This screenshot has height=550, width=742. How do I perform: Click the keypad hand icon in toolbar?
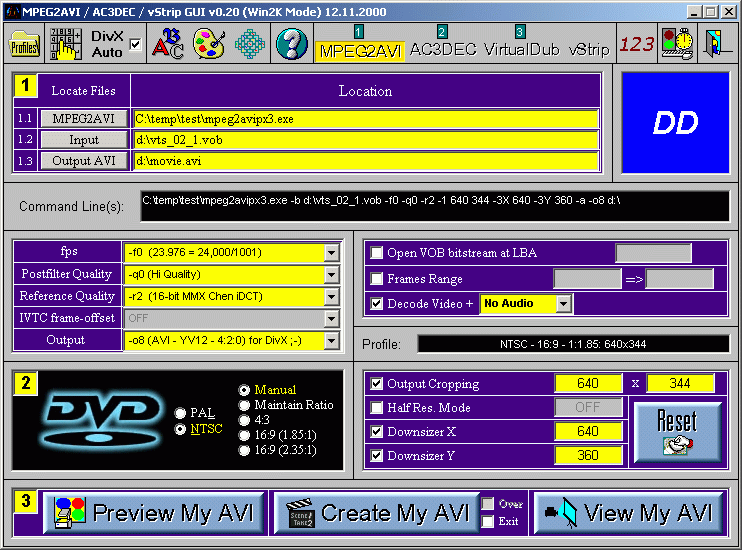pyautogui.click(x=66, y=45)
